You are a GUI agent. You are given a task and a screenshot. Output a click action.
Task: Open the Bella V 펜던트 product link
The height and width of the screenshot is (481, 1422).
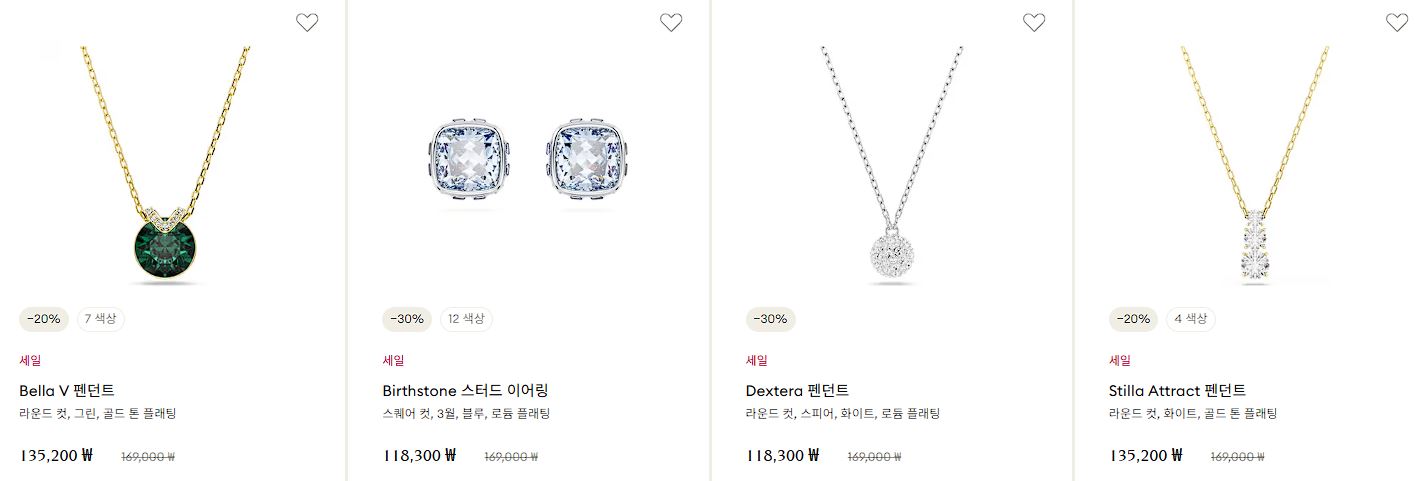(x=67, y=390)
